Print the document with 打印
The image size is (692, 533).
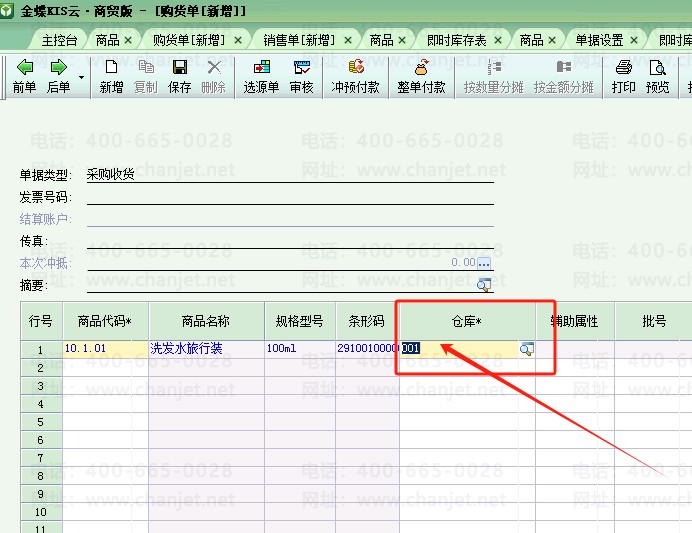[624, 76]
